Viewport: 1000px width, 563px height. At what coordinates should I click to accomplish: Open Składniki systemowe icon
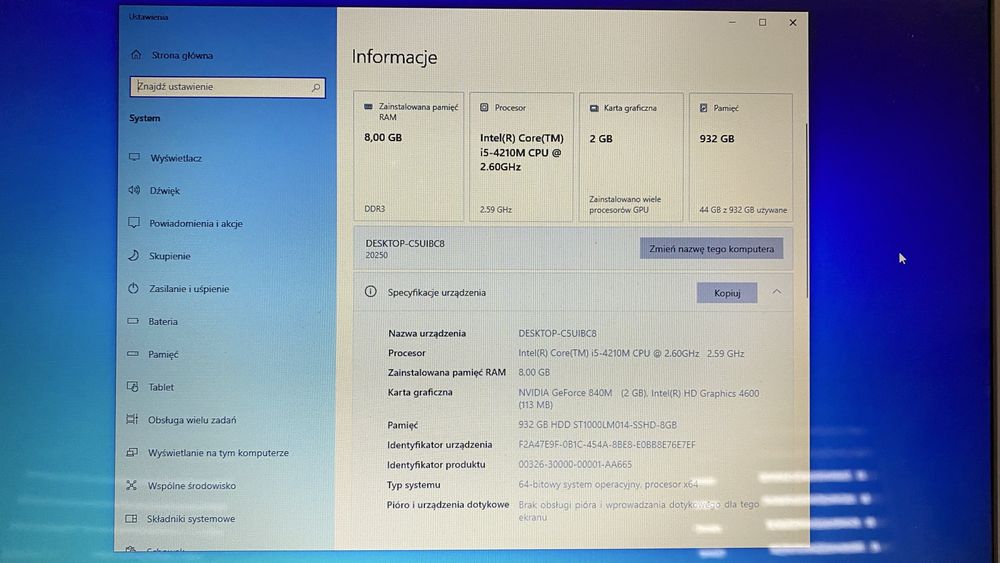(131, 518)
